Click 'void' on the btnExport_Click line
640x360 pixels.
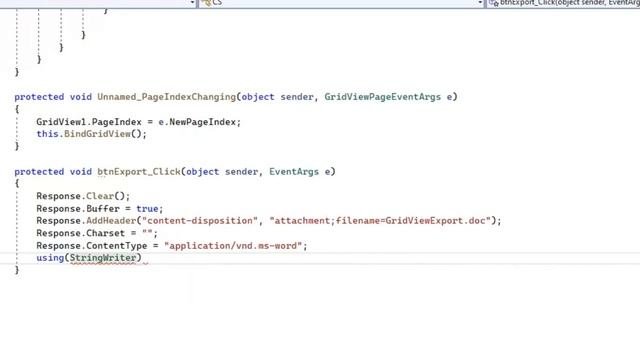pyautogui.click(x=80, y=172)
